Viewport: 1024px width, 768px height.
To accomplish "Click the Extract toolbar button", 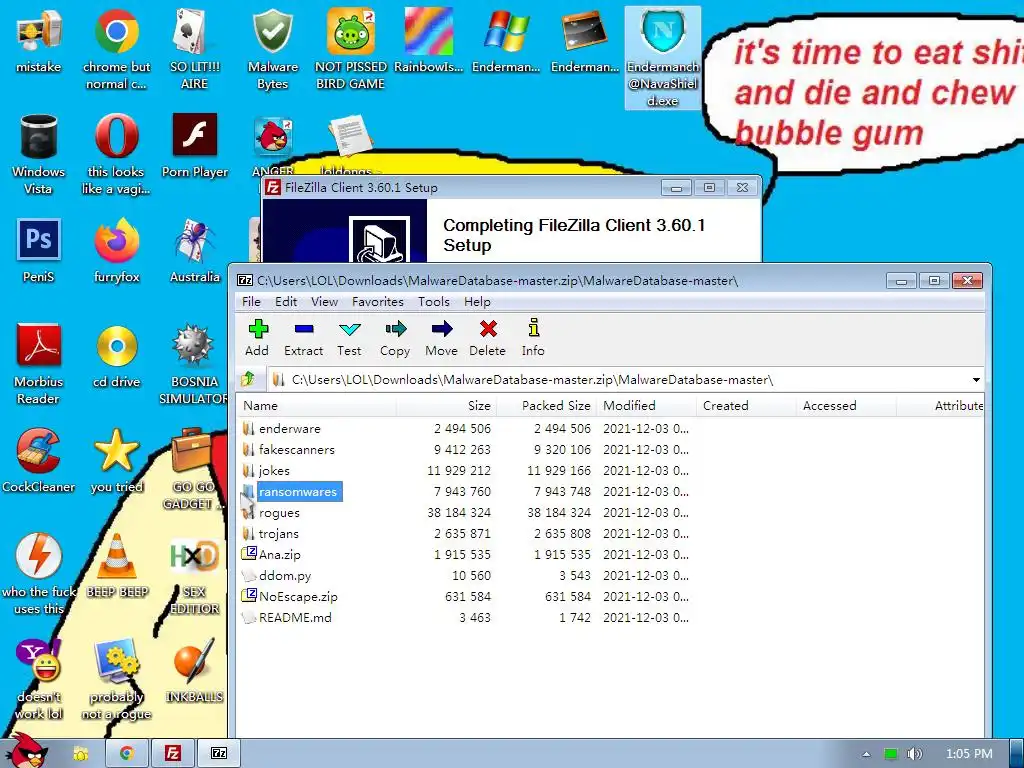I will tap(304, 338).
